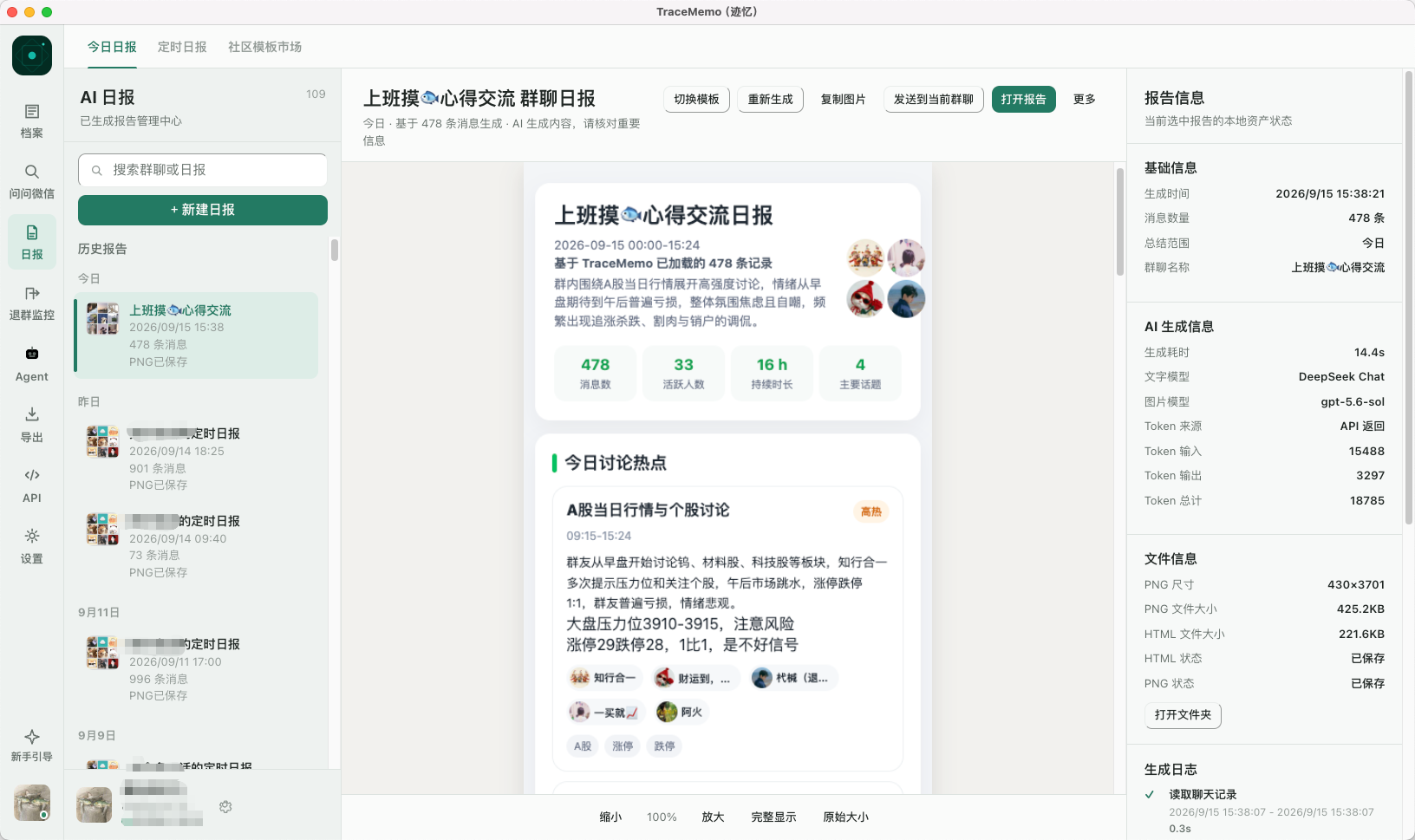
Task: Click the 阿火 participant chip
Action: 681,712
